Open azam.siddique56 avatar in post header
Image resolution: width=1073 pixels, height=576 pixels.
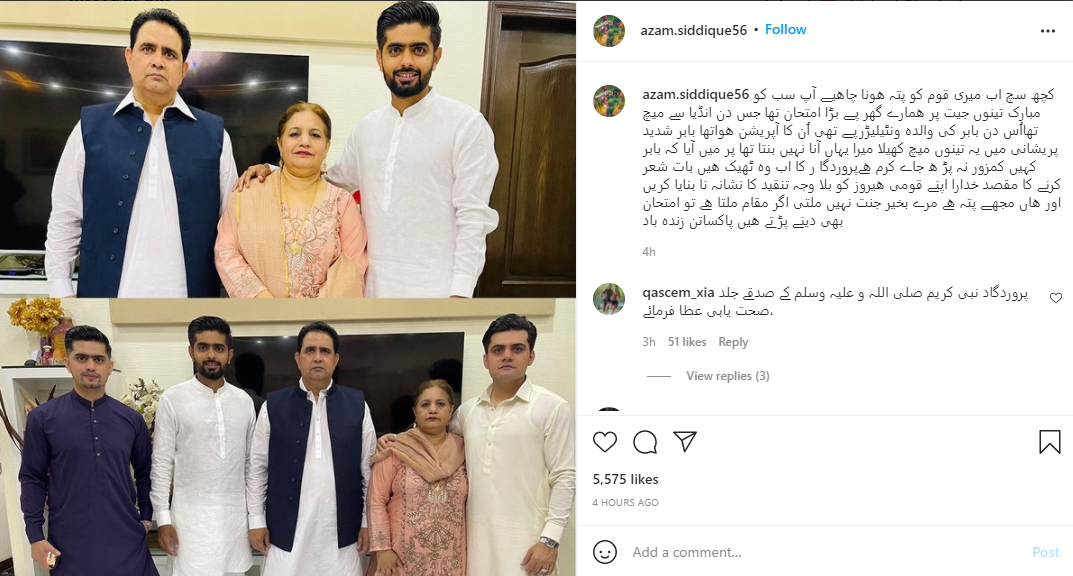[609, 31]
